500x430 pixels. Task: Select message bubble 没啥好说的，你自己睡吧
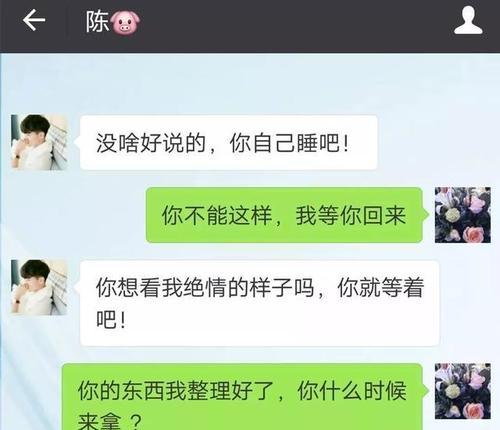tap(229, 143)
